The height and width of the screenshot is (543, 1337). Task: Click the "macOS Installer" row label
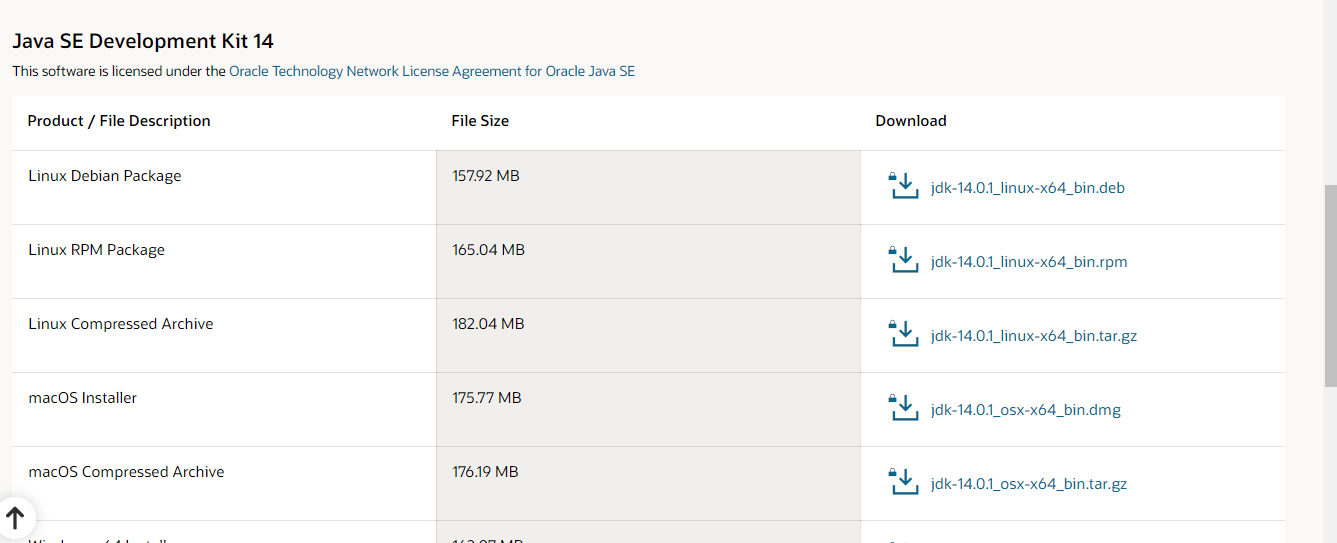point(83,398)
